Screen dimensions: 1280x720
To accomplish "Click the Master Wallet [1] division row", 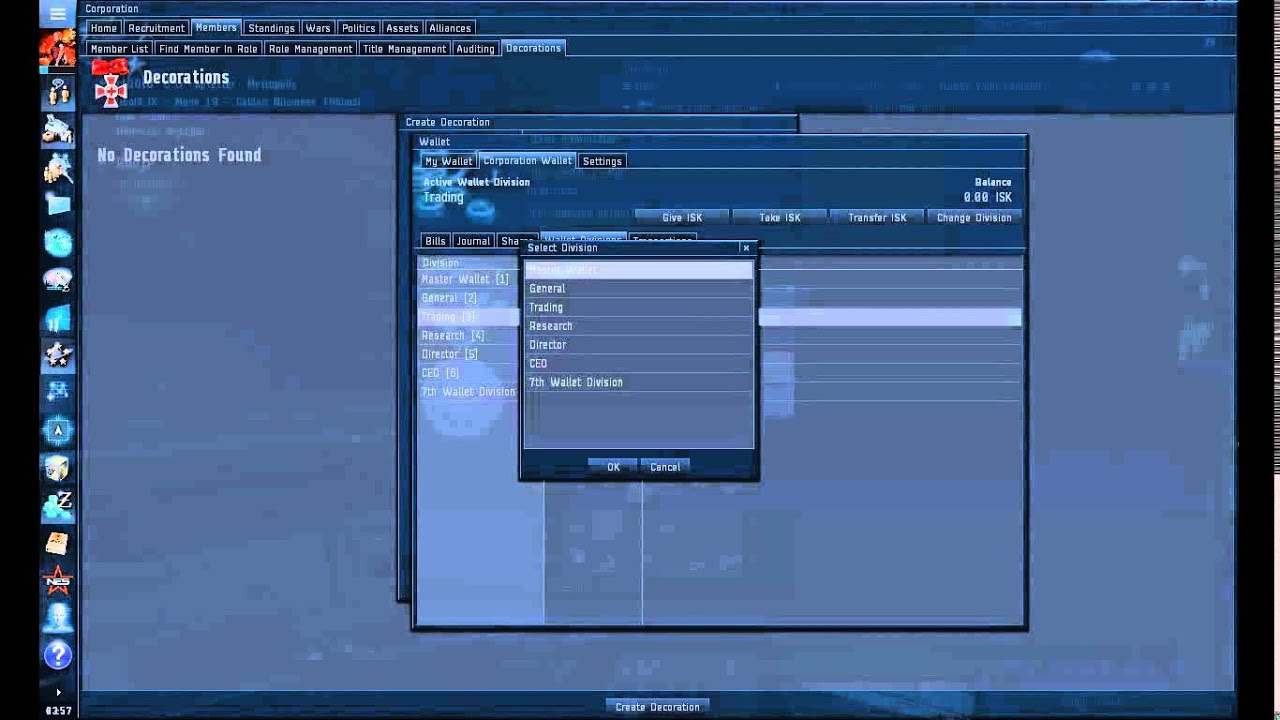I will point(469,280).
